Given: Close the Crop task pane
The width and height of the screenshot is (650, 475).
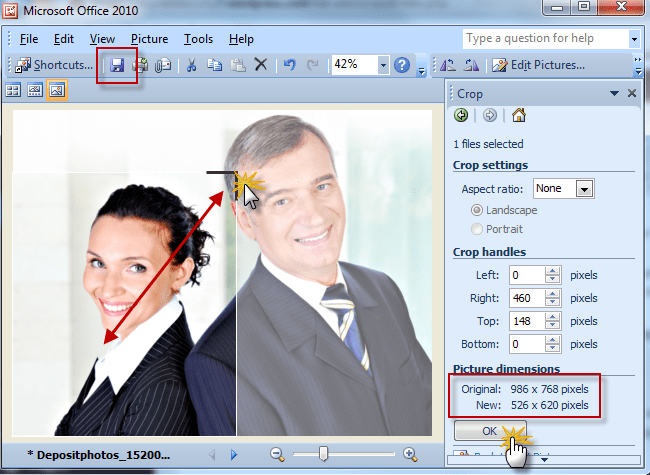Looking at the screenshot, I should (632, 93).
